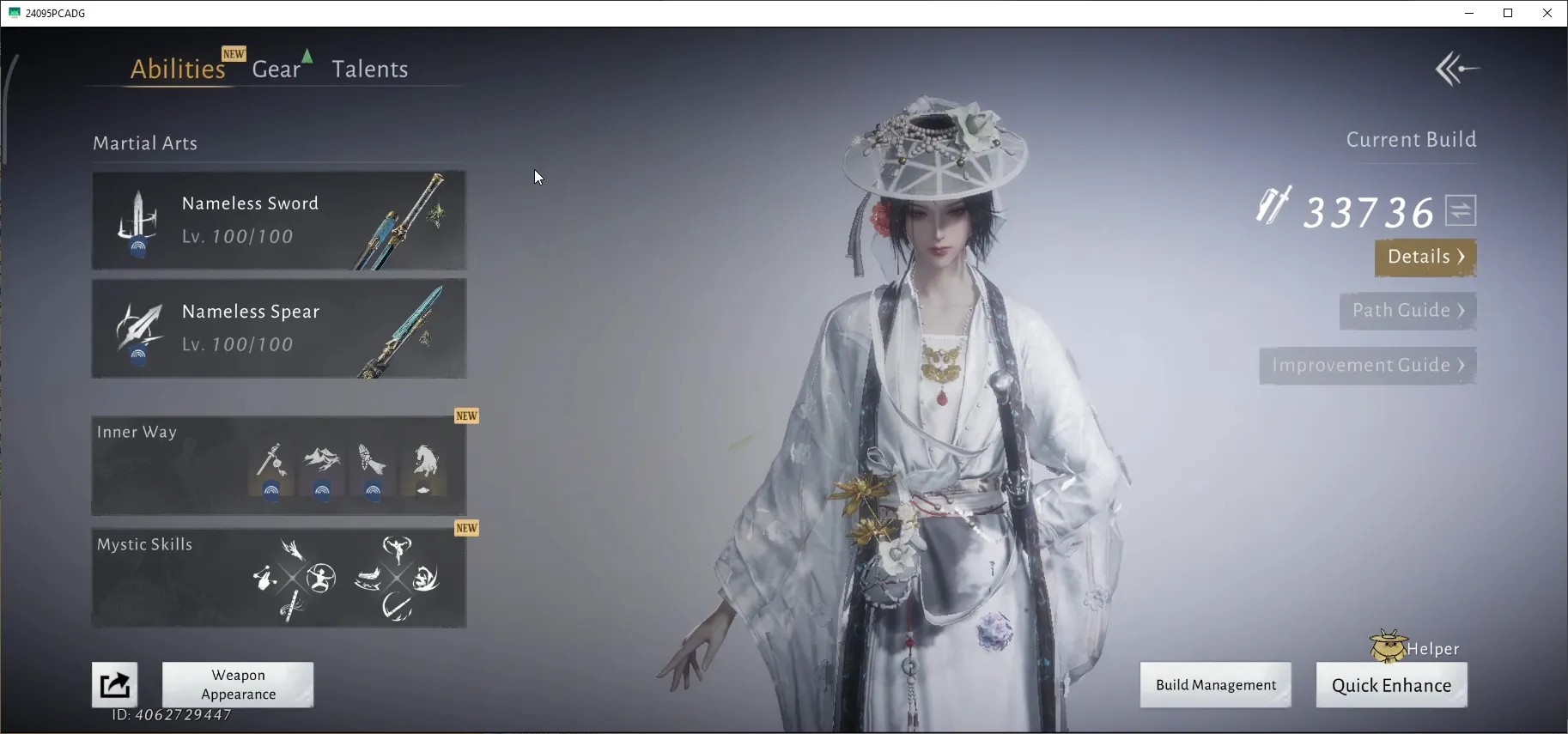Screen dimensions: 1568x734
Task: Click the Quick Enhance button
Action: 1391,685
